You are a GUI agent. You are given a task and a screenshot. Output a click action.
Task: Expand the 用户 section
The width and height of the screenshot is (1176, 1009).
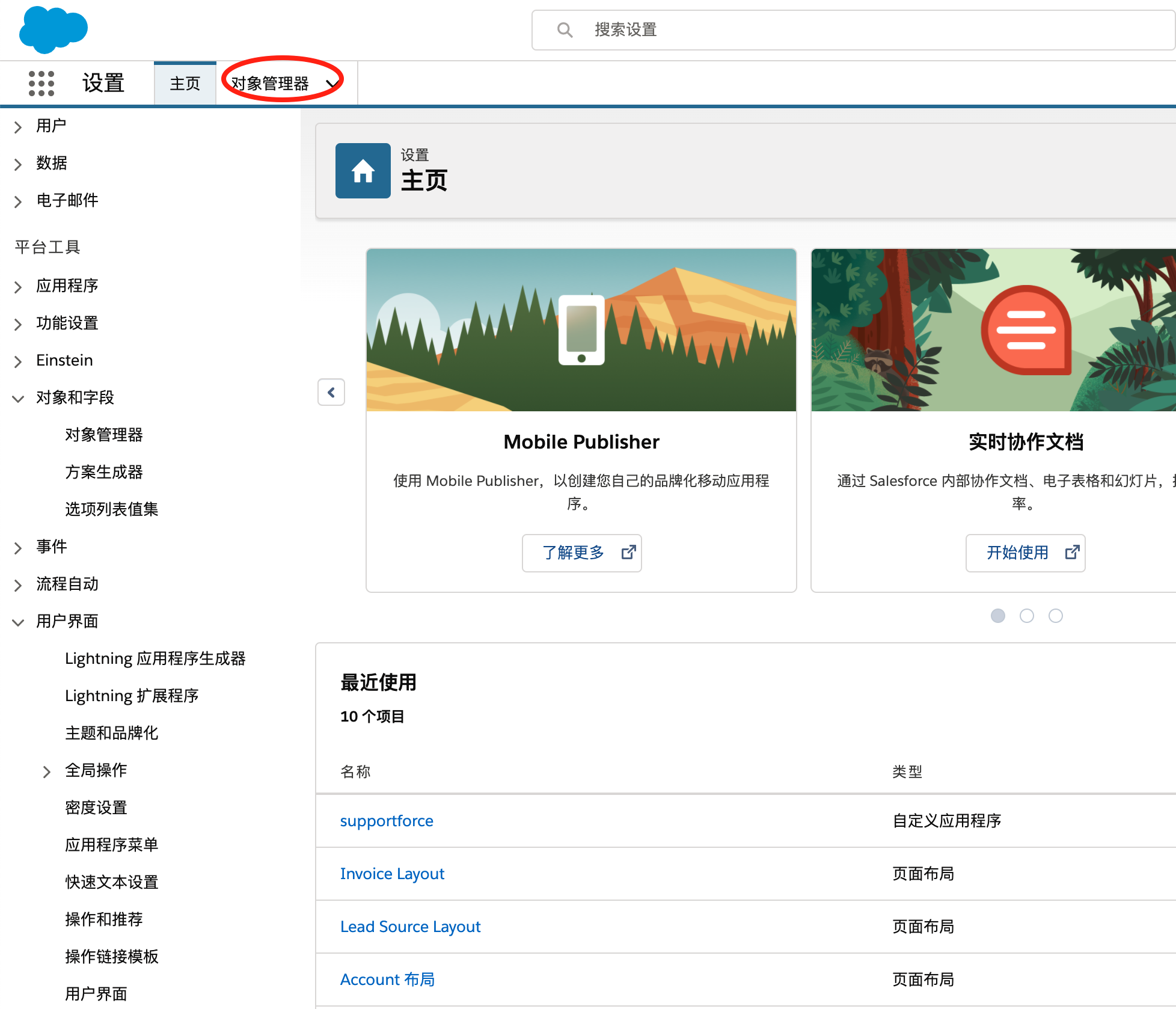click(x=18, y=126)
